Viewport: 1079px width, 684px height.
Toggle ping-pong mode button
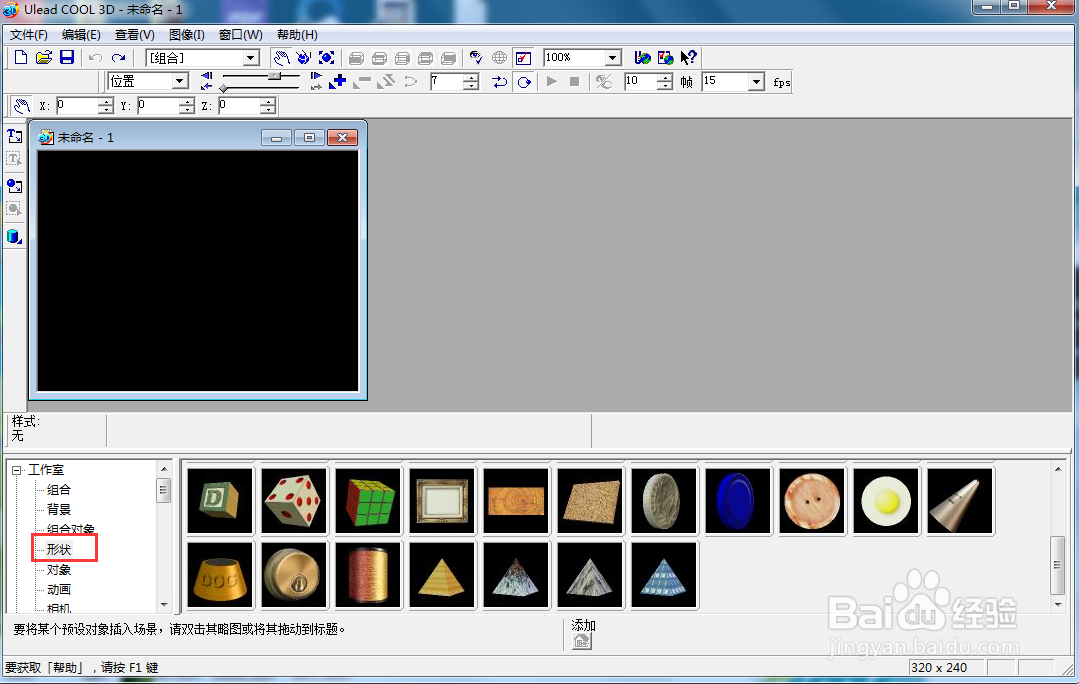[x=500, y=82]
